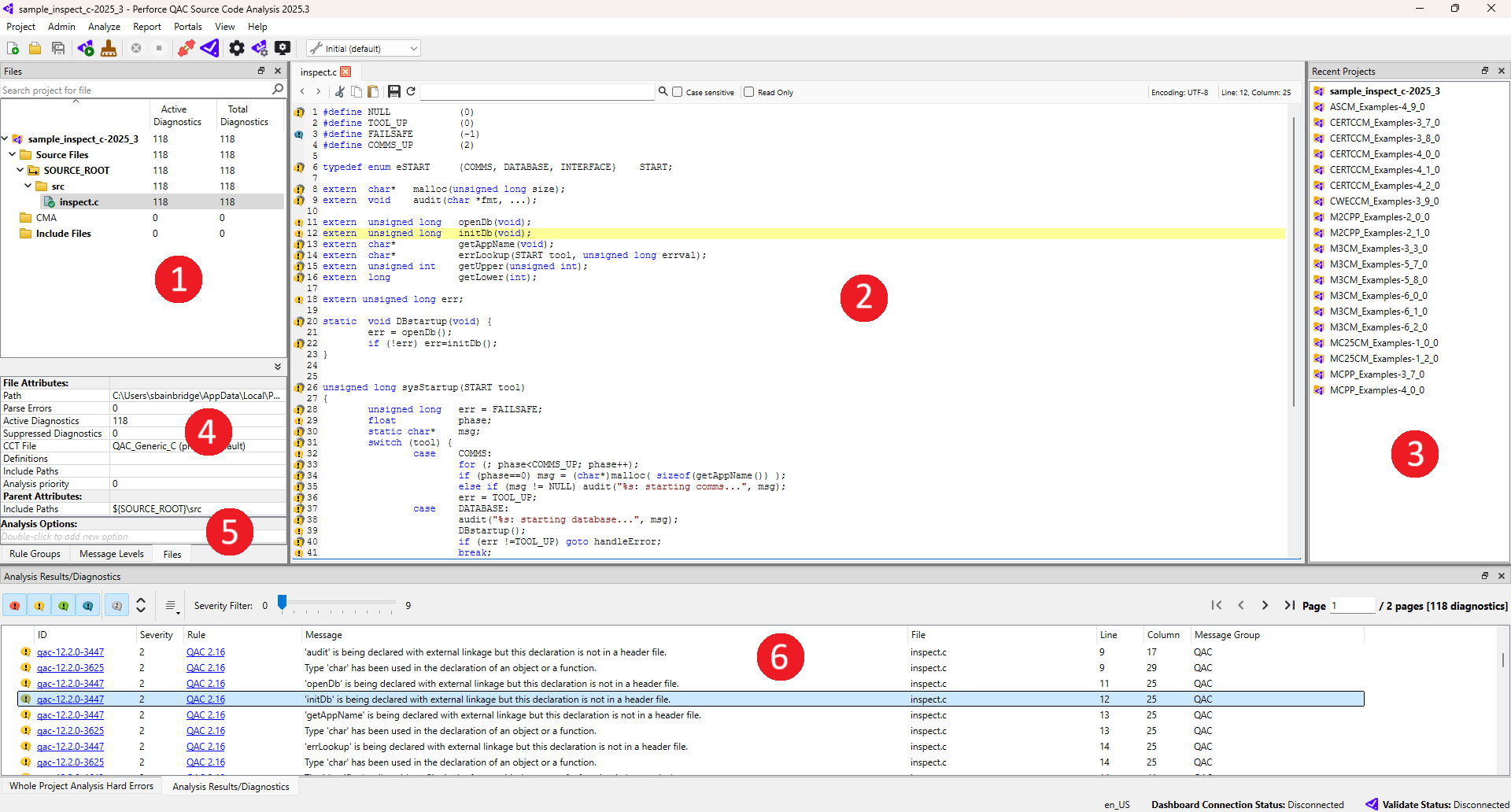Viewport: 1511px width, 812px height.
Task: Refresh the inspect.c editor view
Action: 411,91
